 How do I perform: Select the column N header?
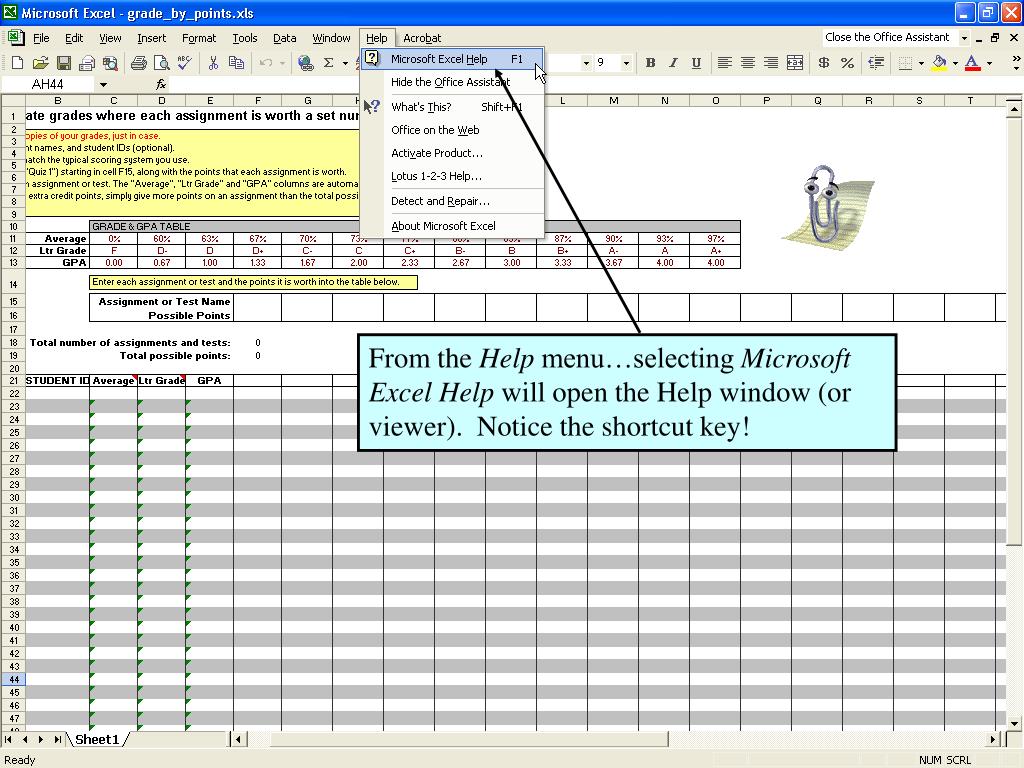coord(664,101)
